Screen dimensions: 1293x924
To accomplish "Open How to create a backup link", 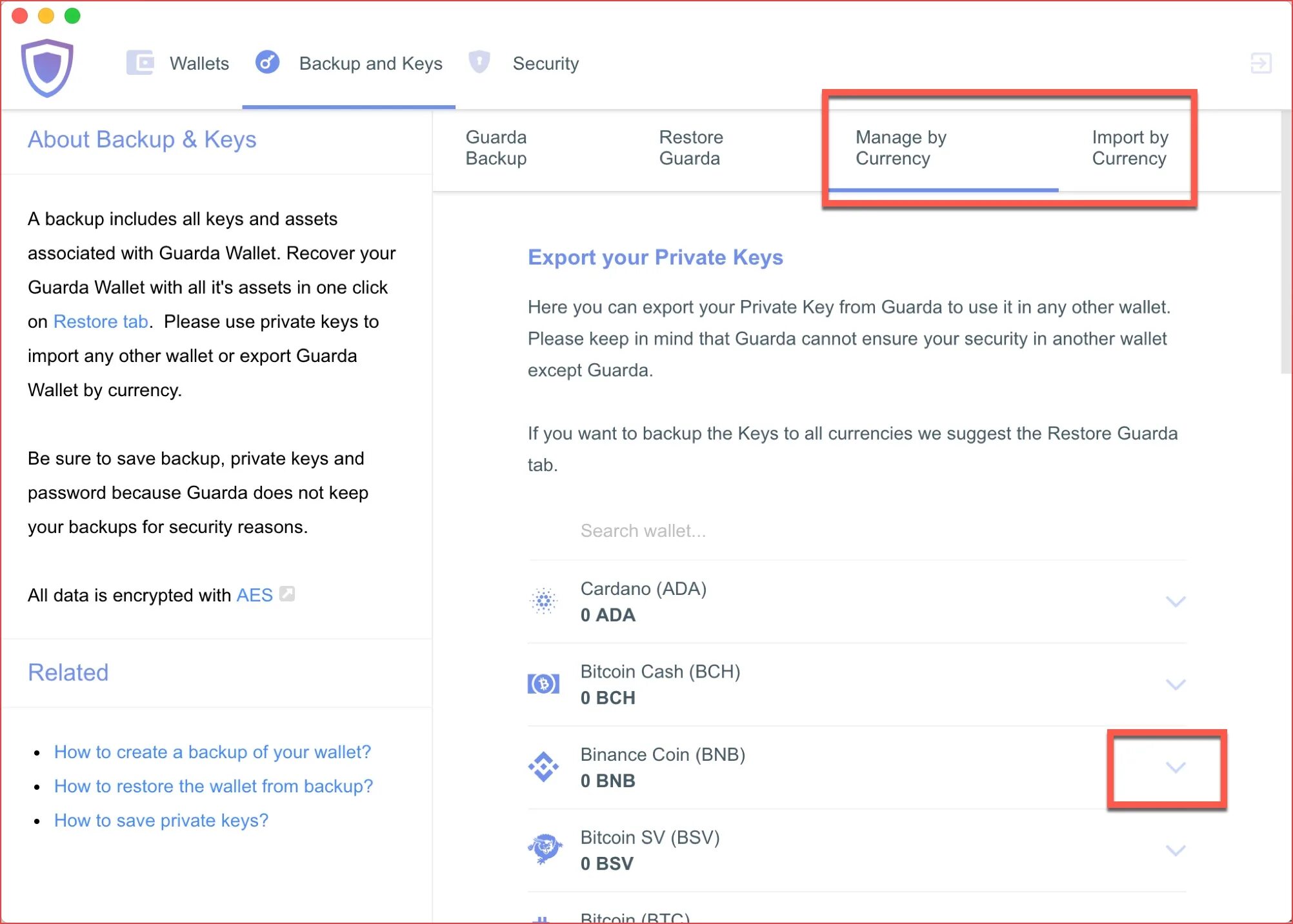I will tap(212, 752).
